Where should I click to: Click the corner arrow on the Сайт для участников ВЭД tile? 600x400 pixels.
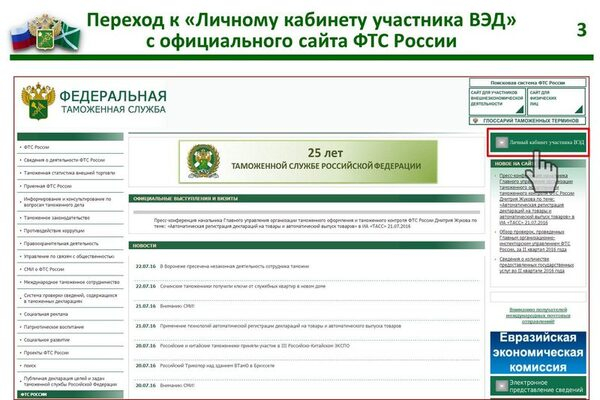tap(519, 109)
